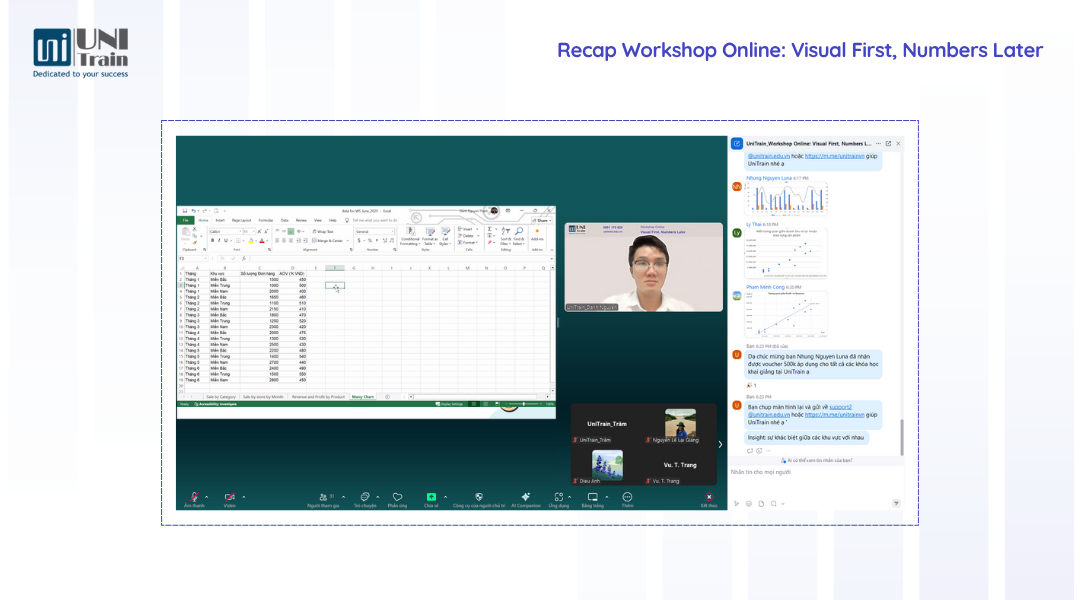Image resolution: width=1080 pixels, height=600 pixels.
Task: Toggle Wrap Text in Alignment group
Action: (323, 231)
